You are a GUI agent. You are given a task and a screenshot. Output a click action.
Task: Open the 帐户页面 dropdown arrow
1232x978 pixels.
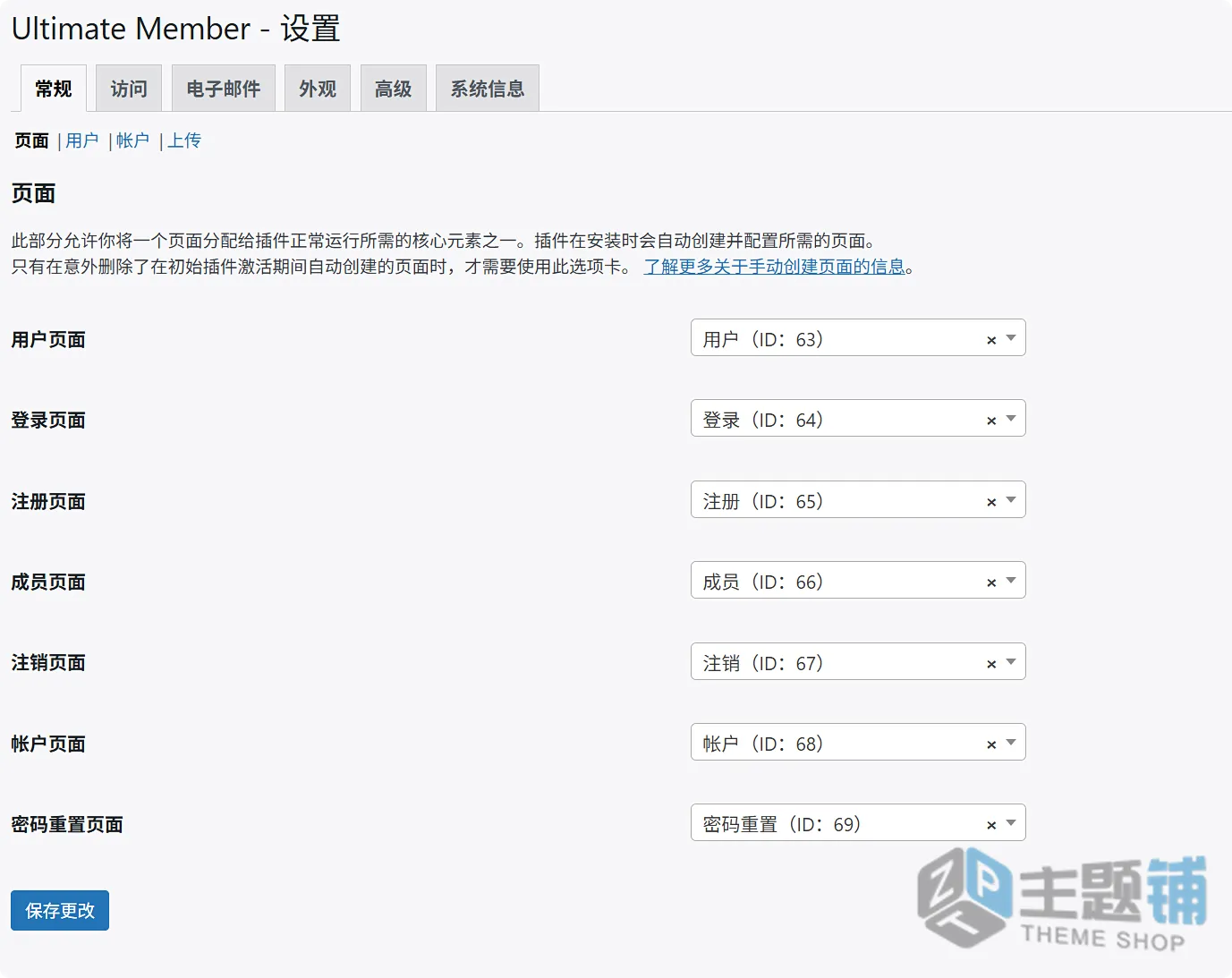[x=1011, y=743]
